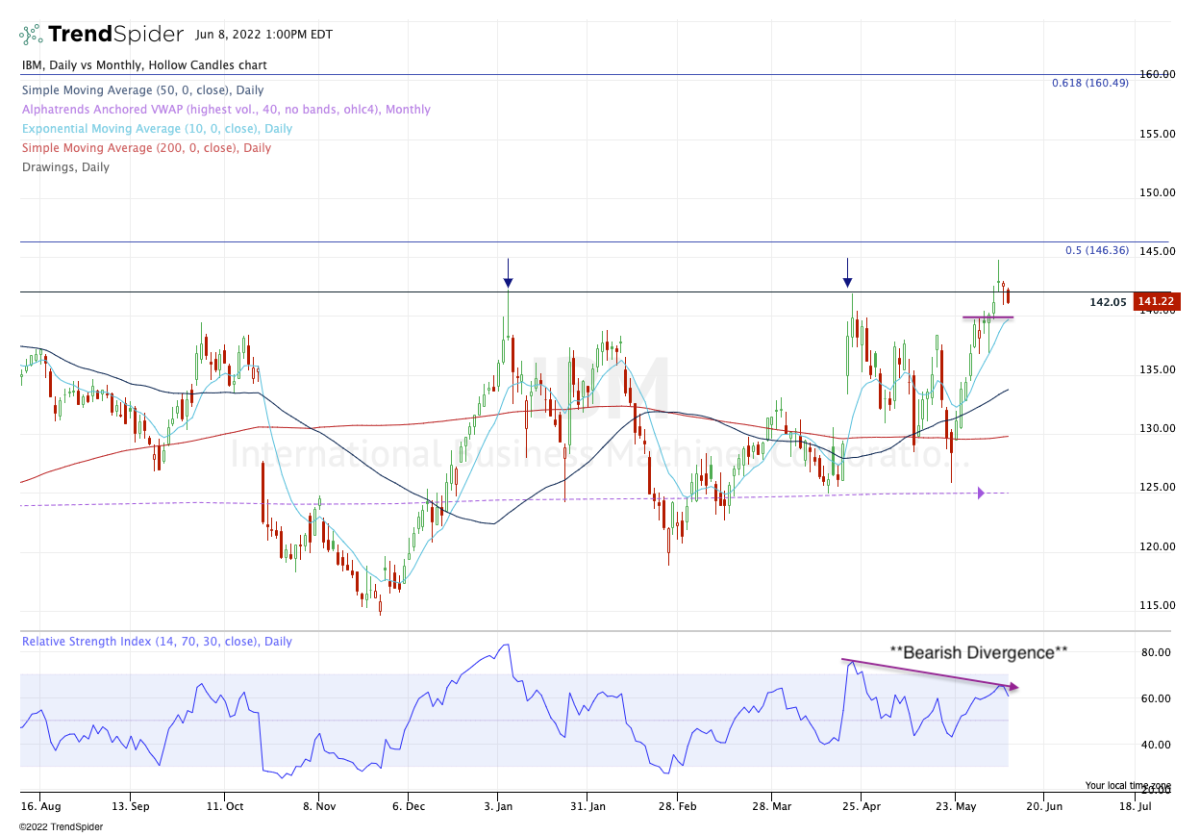Click the Bearish Divergence annotation text
The width and height of the screenshot is (1200, 836).
(x=978, y=652)
